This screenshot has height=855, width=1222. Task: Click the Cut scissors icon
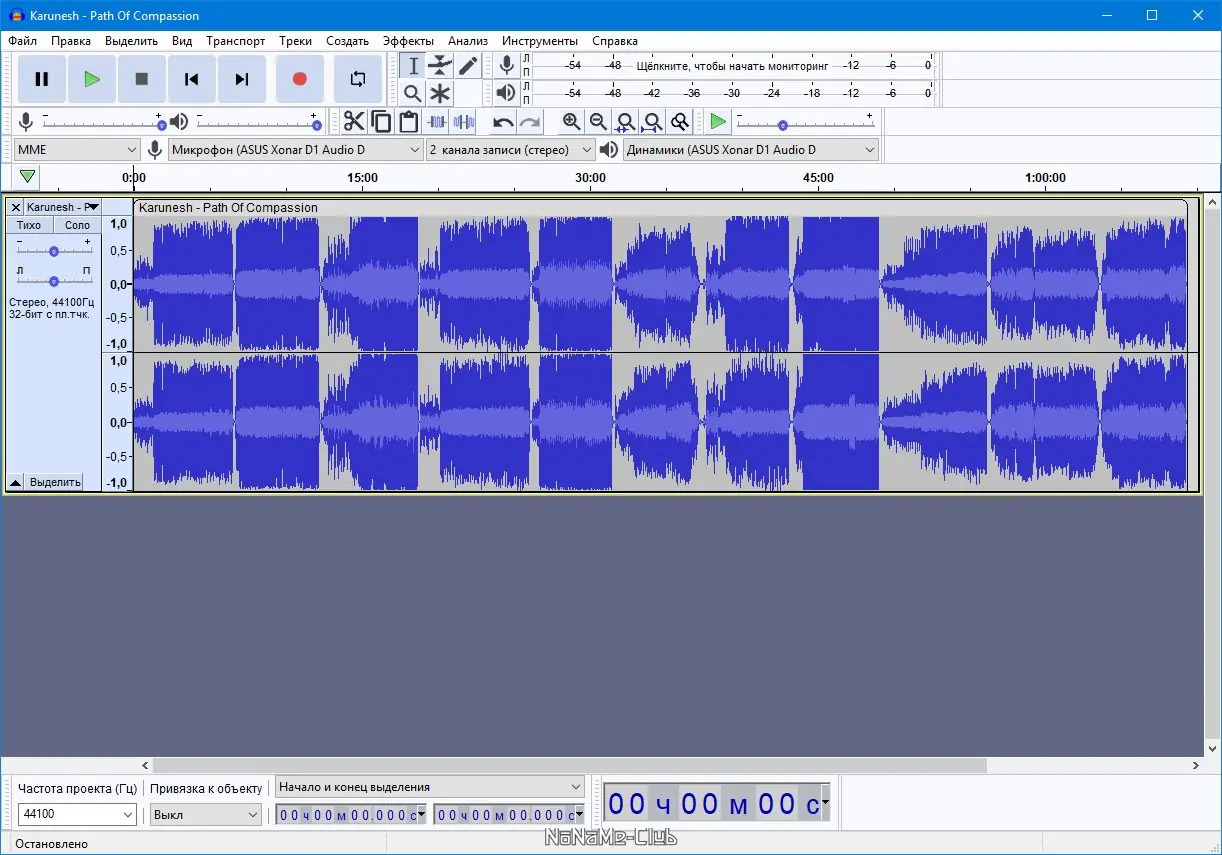point(354,122)
